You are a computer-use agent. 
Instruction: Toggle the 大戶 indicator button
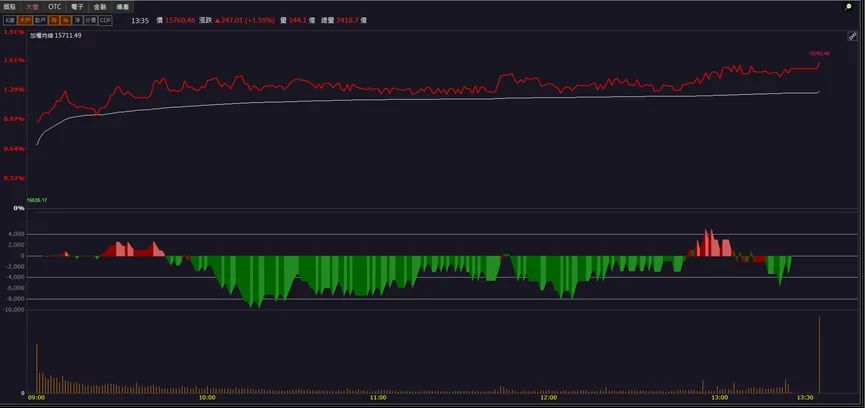click(x=24, y=20)
